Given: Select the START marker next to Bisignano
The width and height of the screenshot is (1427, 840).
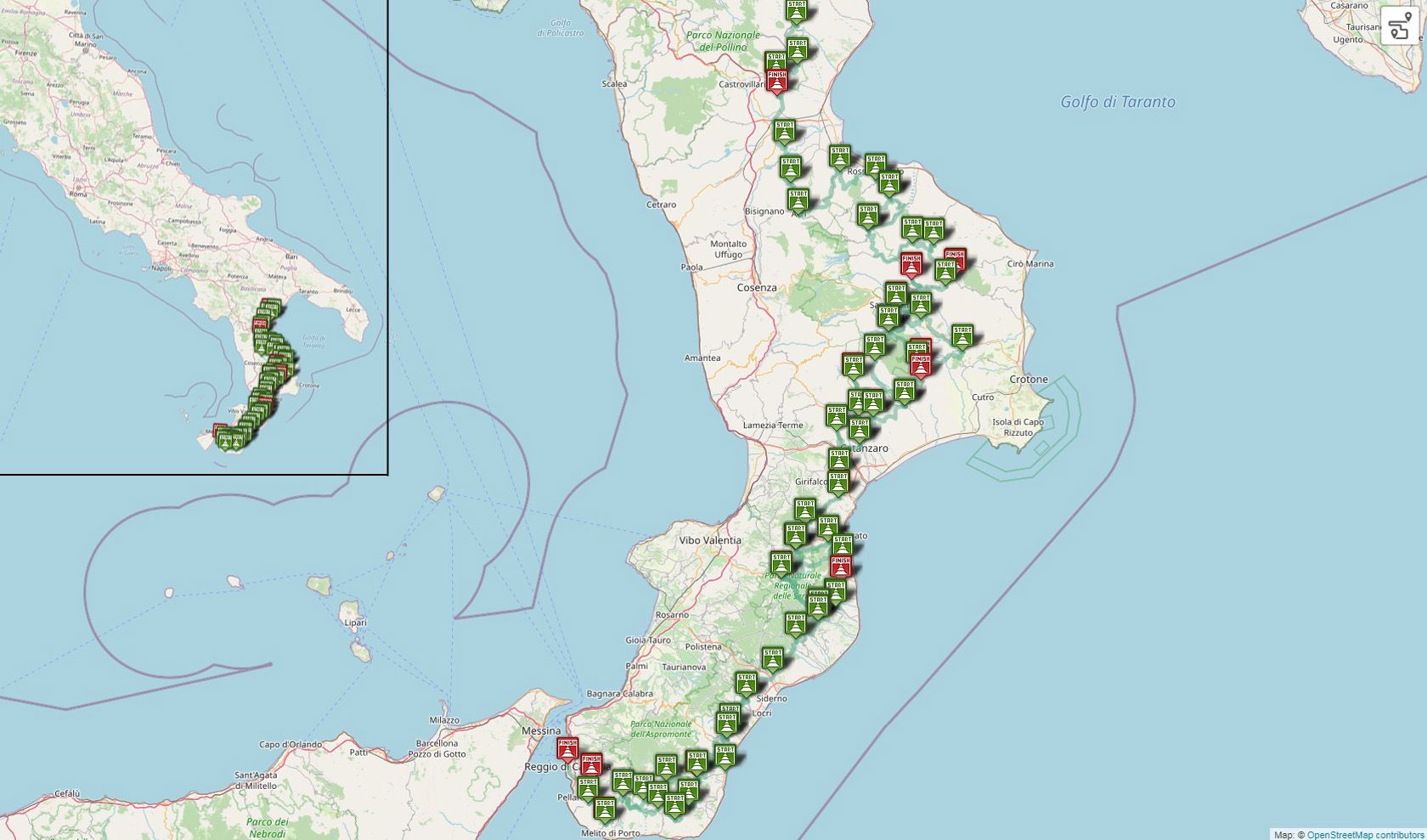Looking at the screenshot, I should [x=798, y=200].
